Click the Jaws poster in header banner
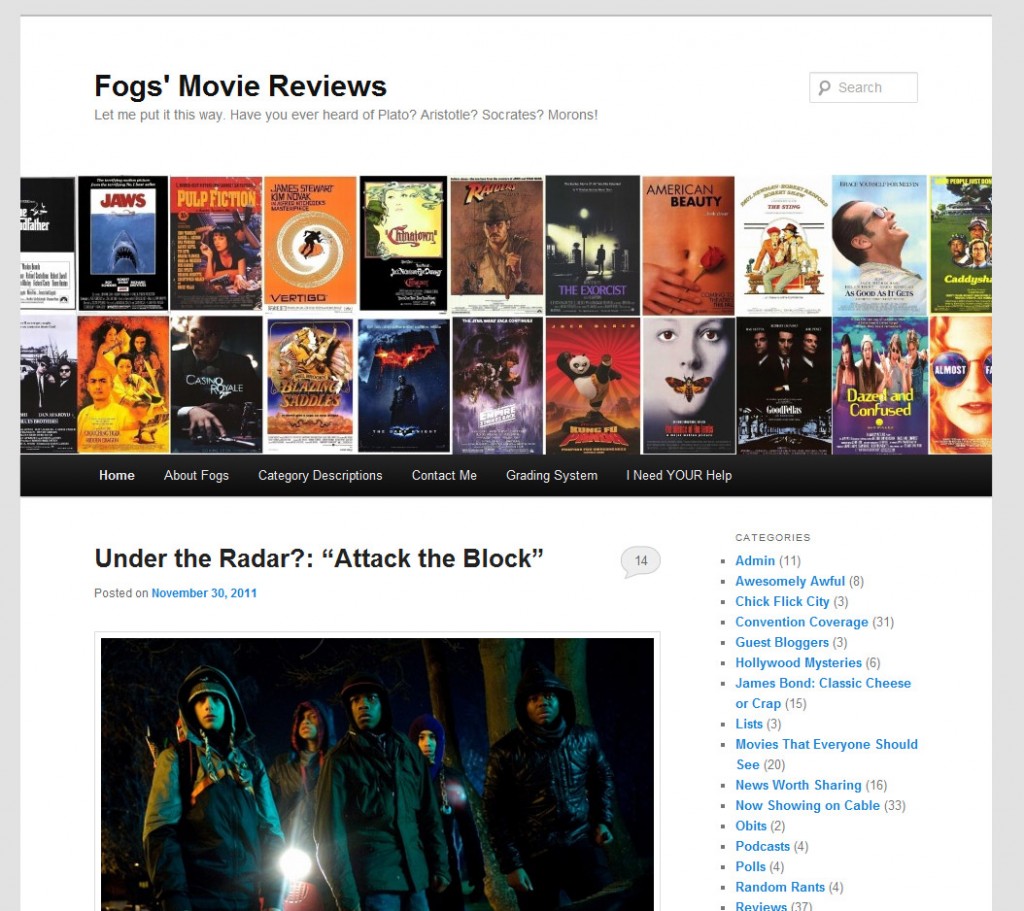 pyautogui.click(x=123, y=244)
